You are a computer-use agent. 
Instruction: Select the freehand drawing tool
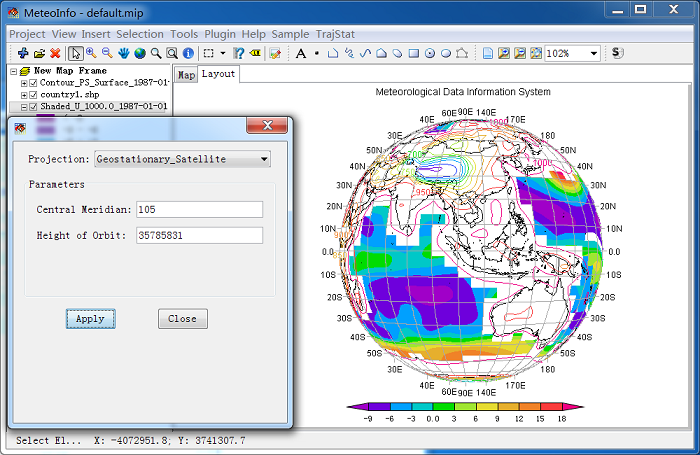click(x=349, y=54)
